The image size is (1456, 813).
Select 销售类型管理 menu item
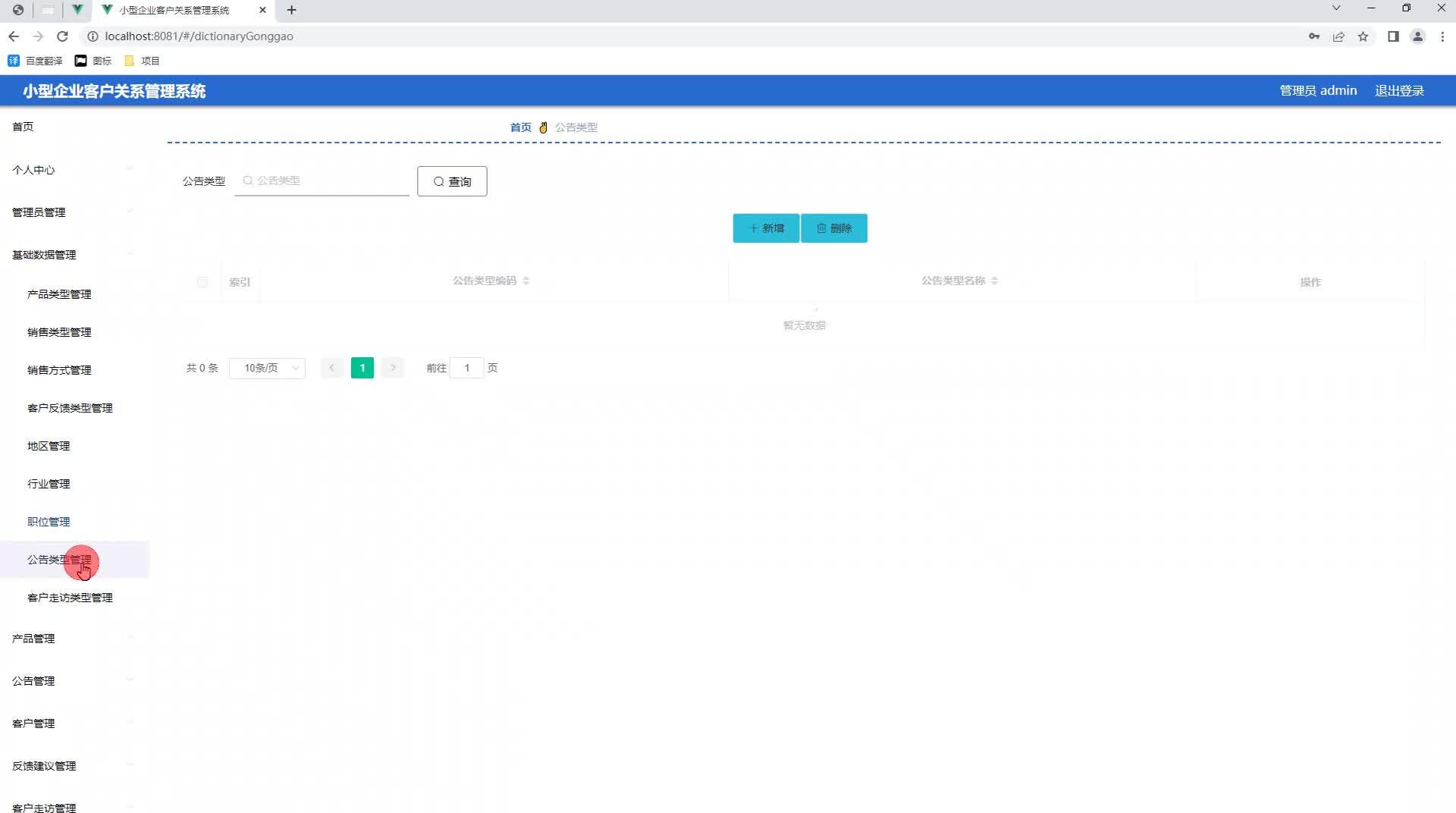(74, 332)
